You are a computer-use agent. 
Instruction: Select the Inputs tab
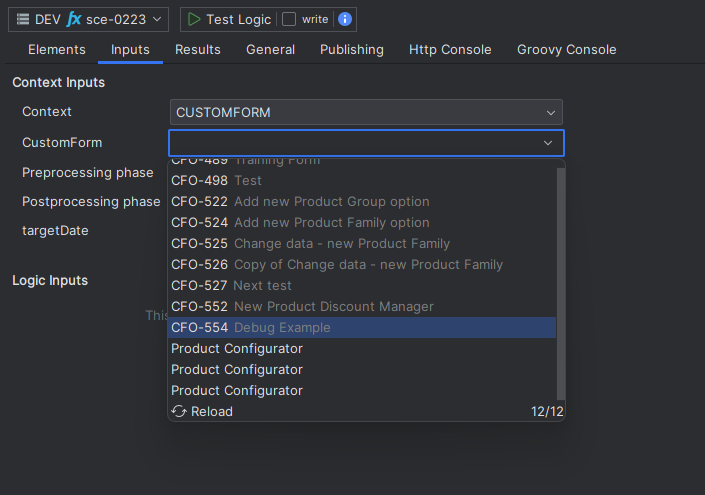pos(130,49)
